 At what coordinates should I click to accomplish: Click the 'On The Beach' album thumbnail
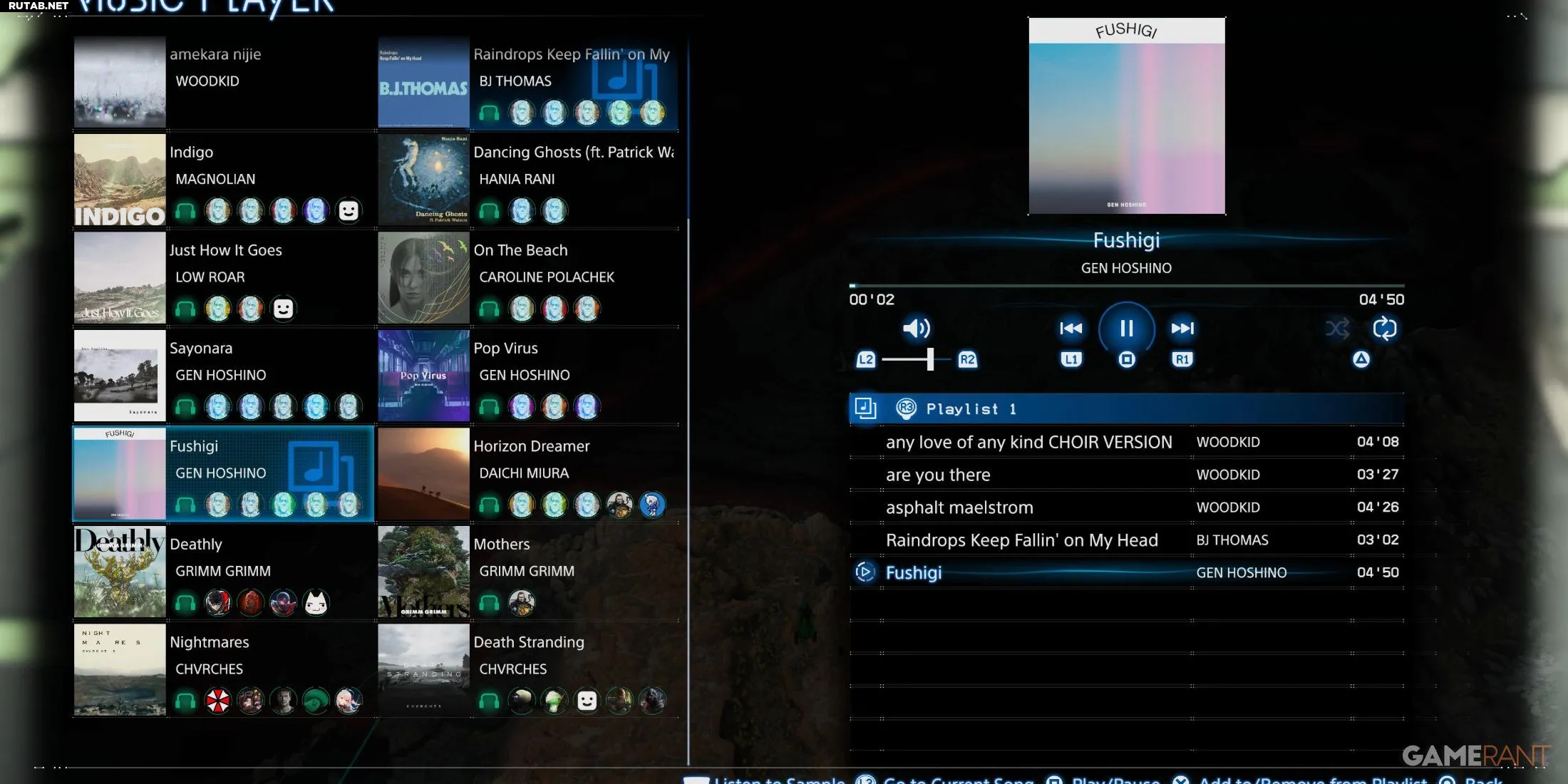[424, 278]
